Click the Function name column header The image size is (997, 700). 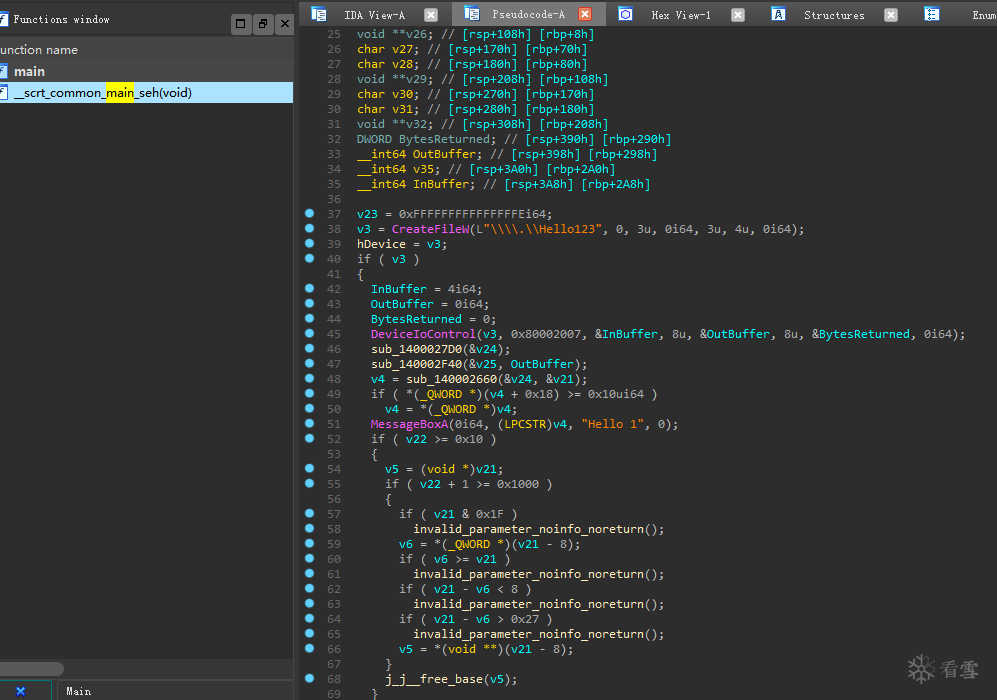pyautogui.click(x=40, y=49)
